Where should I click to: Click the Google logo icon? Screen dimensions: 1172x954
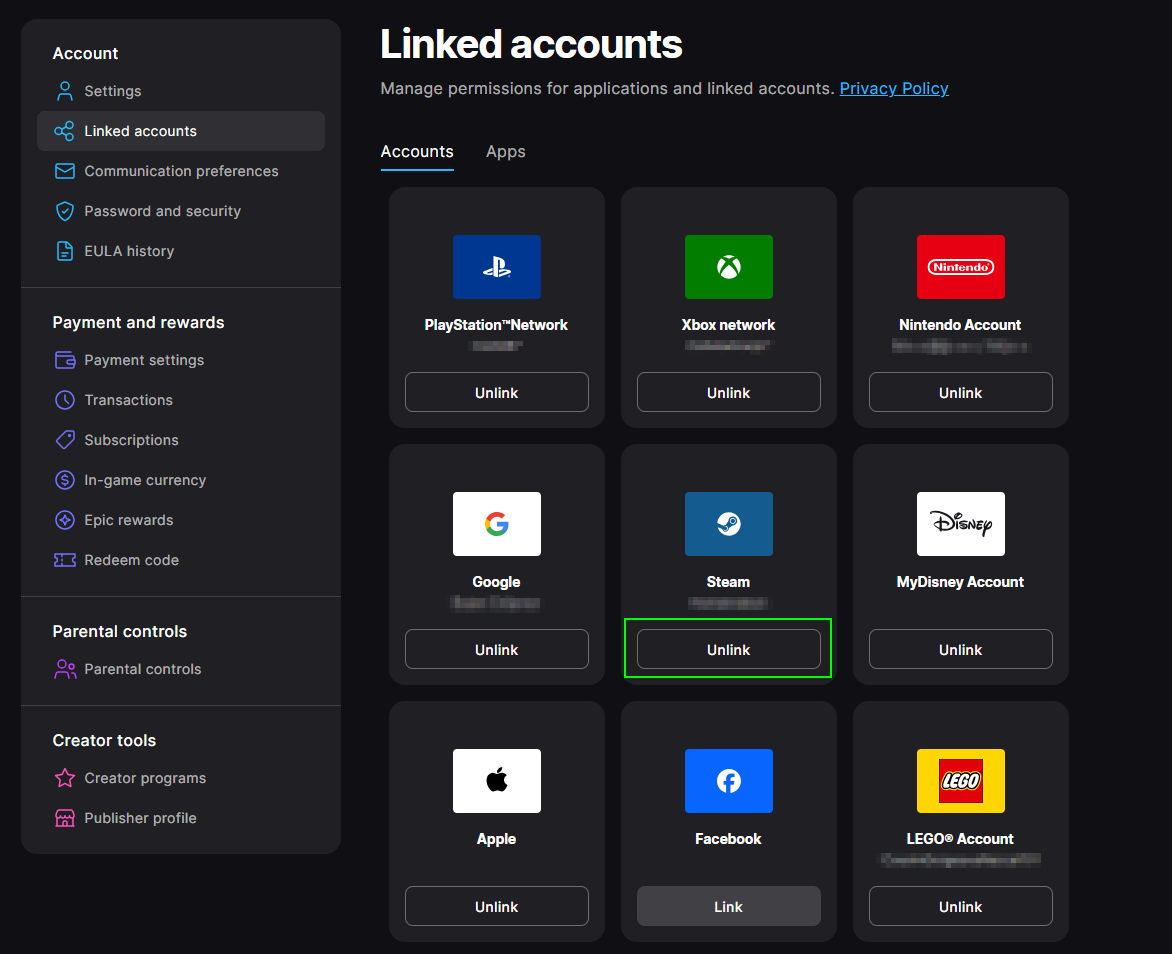tap(496, 524)
